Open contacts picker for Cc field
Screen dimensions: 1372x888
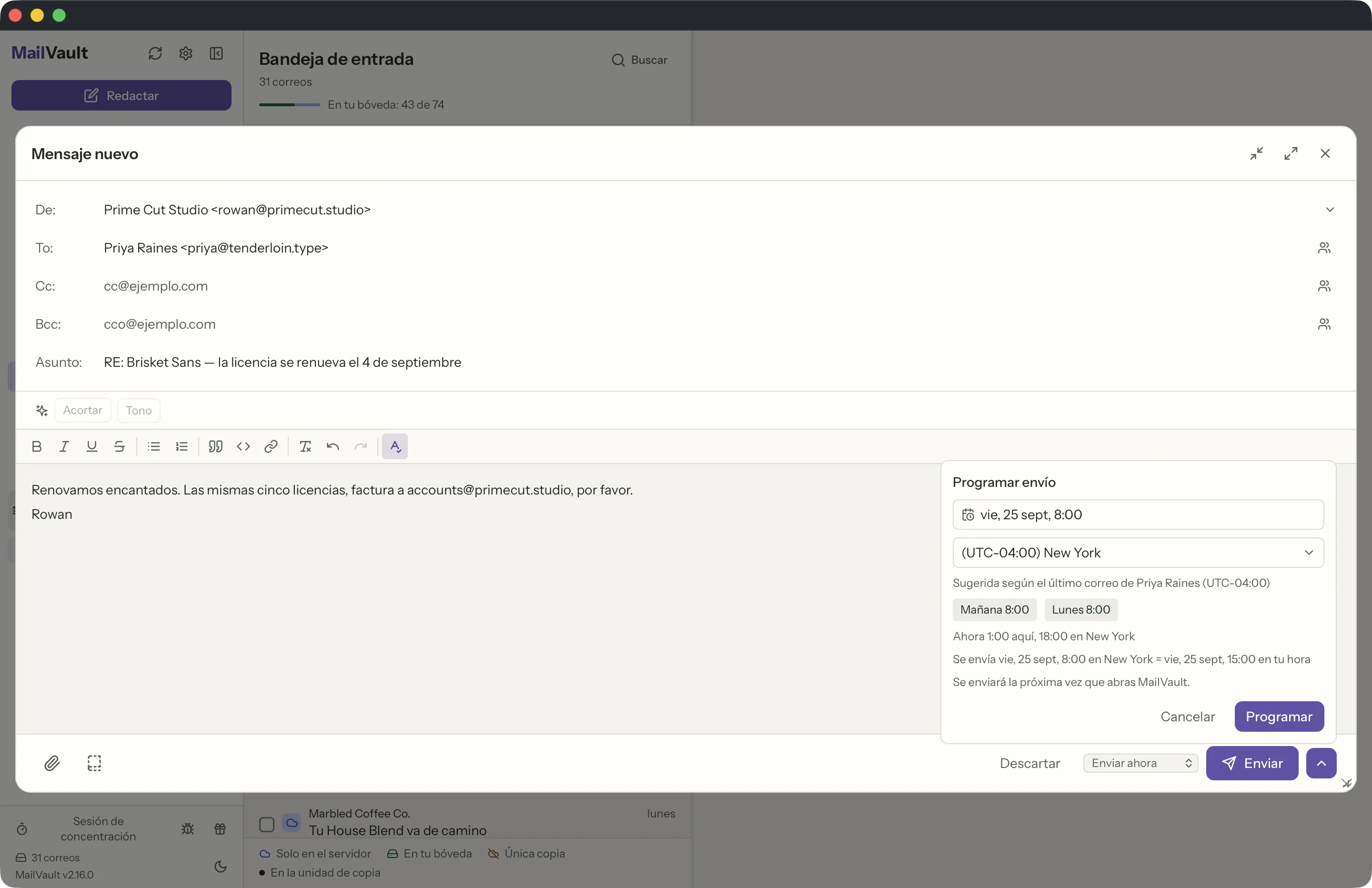(x=1324, y=286)
